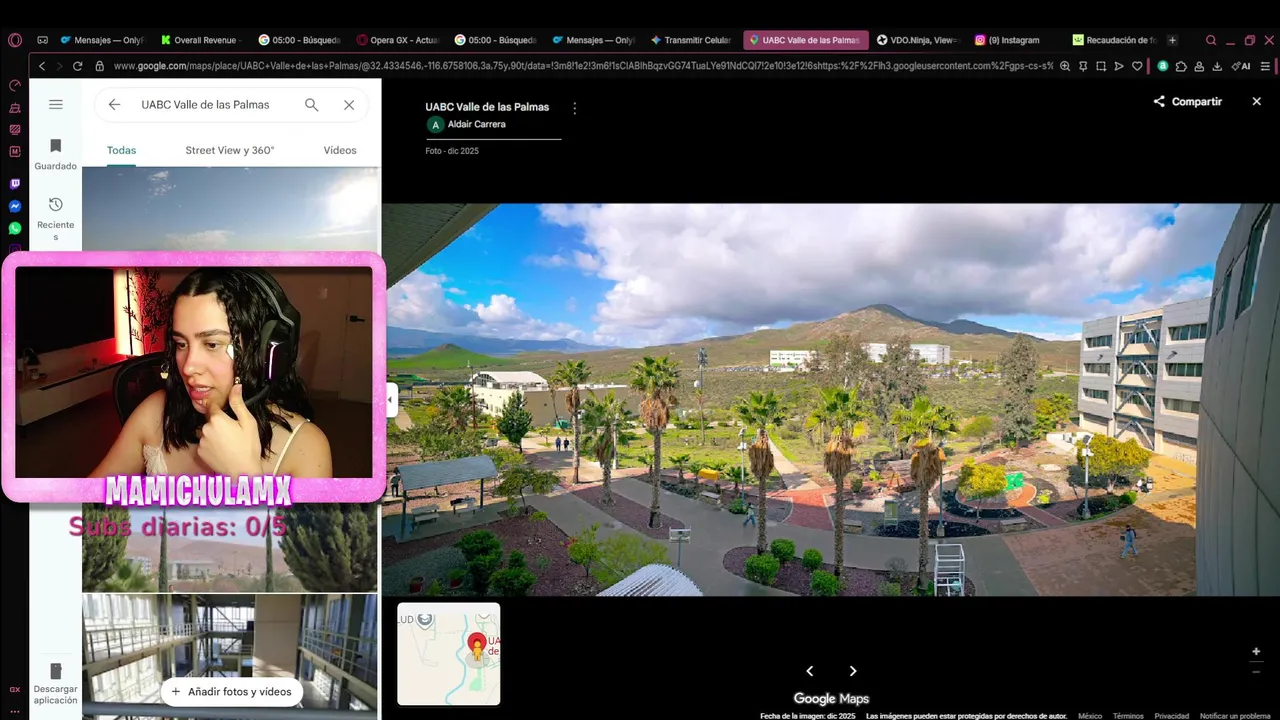
Task: Open the workspaces icon beside tabs
Action: (42, 40)
